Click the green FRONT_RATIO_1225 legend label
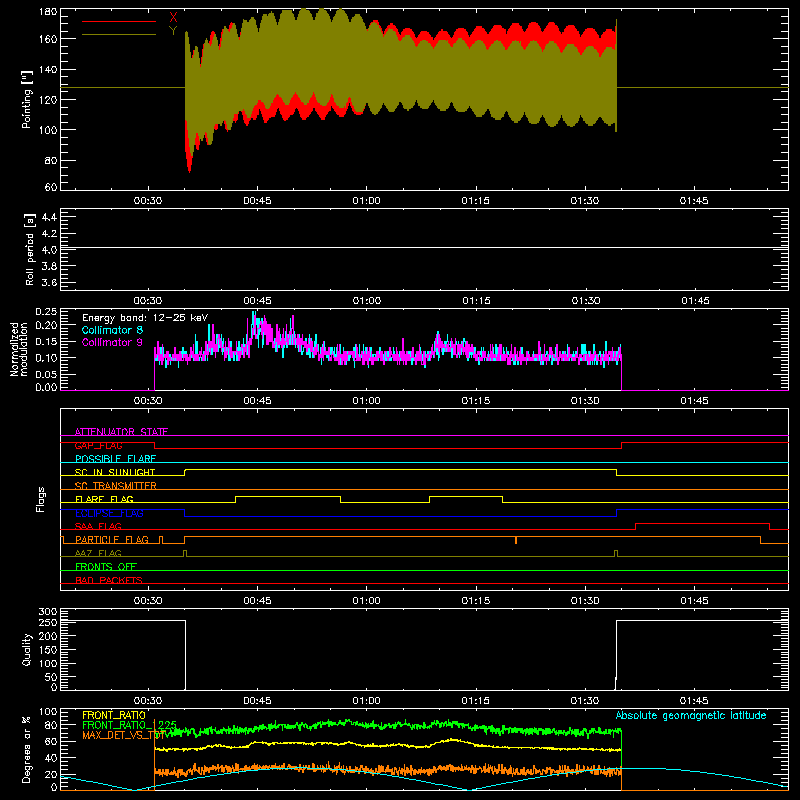Viewport: 800px width, 800px height. point(130,725)
